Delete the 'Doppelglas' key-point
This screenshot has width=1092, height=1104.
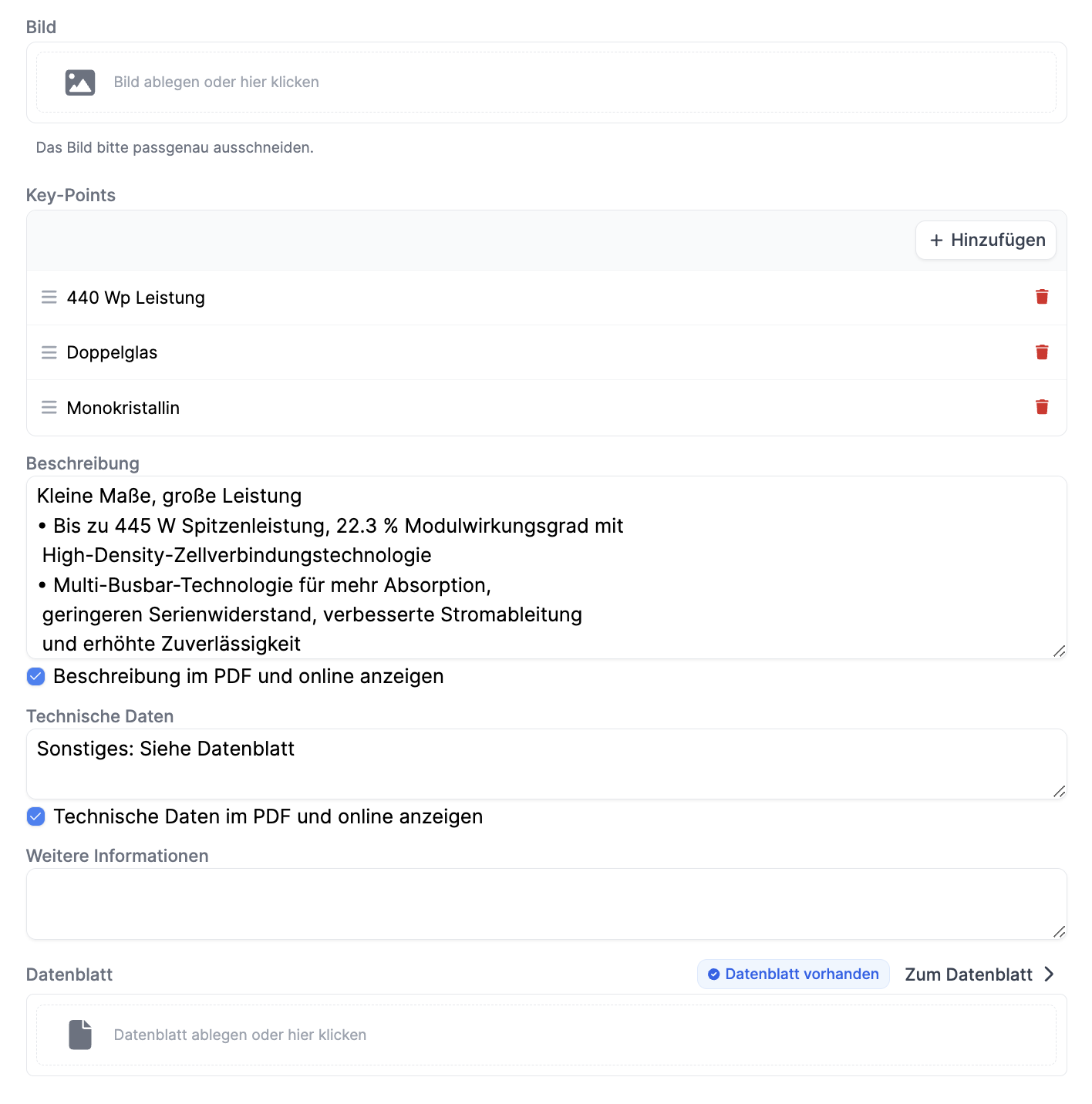coord(1042,352)
